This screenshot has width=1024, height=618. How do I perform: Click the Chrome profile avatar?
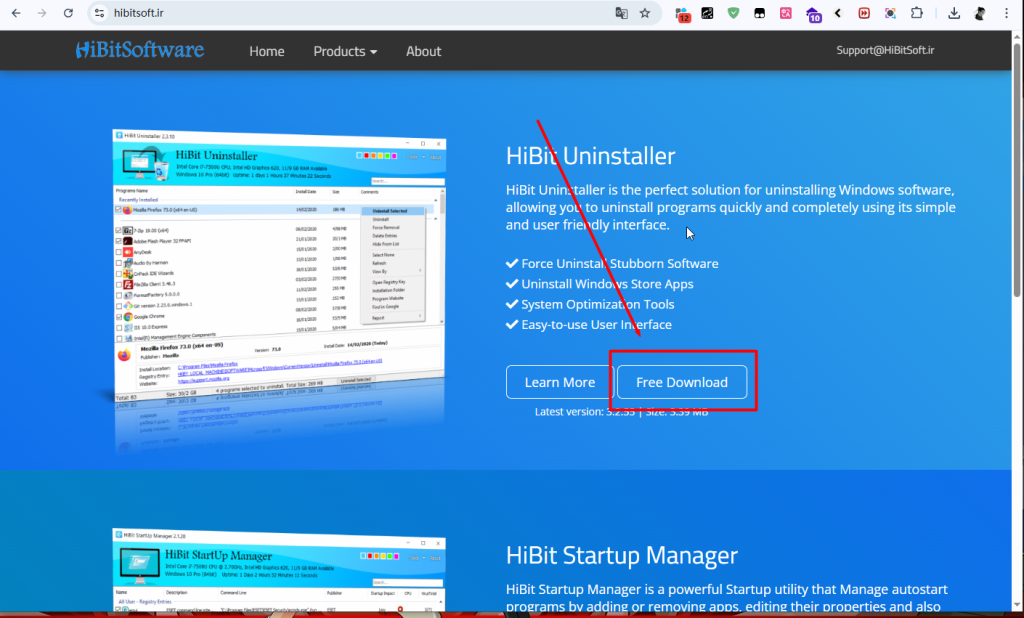click(980, 13)
